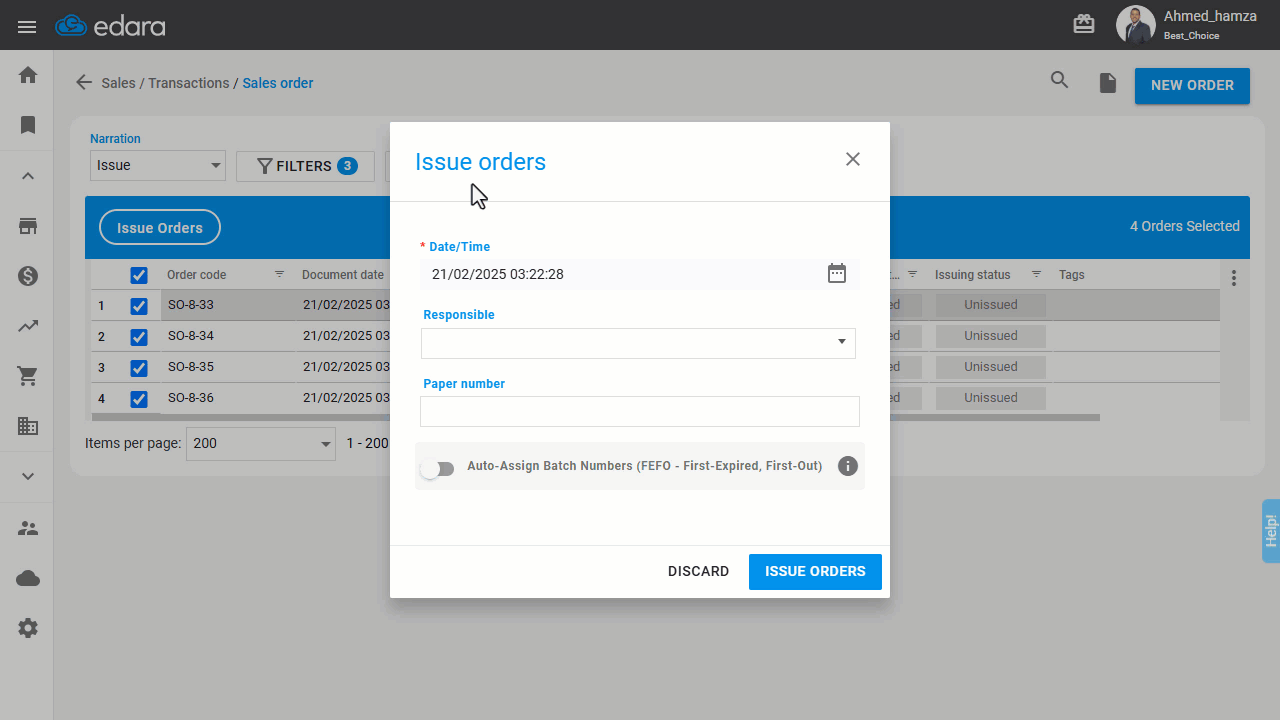This screenshot has width=1280, height=720.
Task: Go to Home in the sidebar
Action: tap(28, 75)
